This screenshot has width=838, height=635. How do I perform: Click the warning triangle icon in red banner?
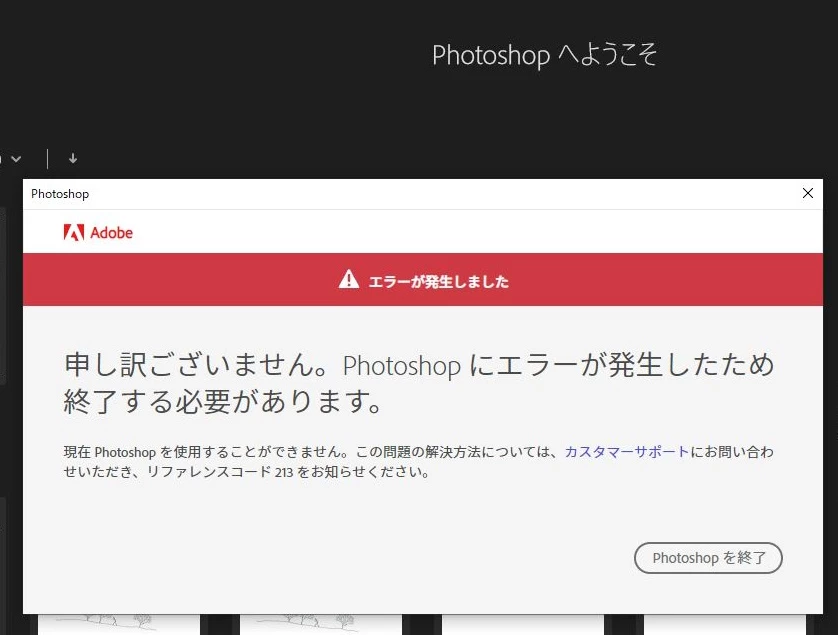348,280
